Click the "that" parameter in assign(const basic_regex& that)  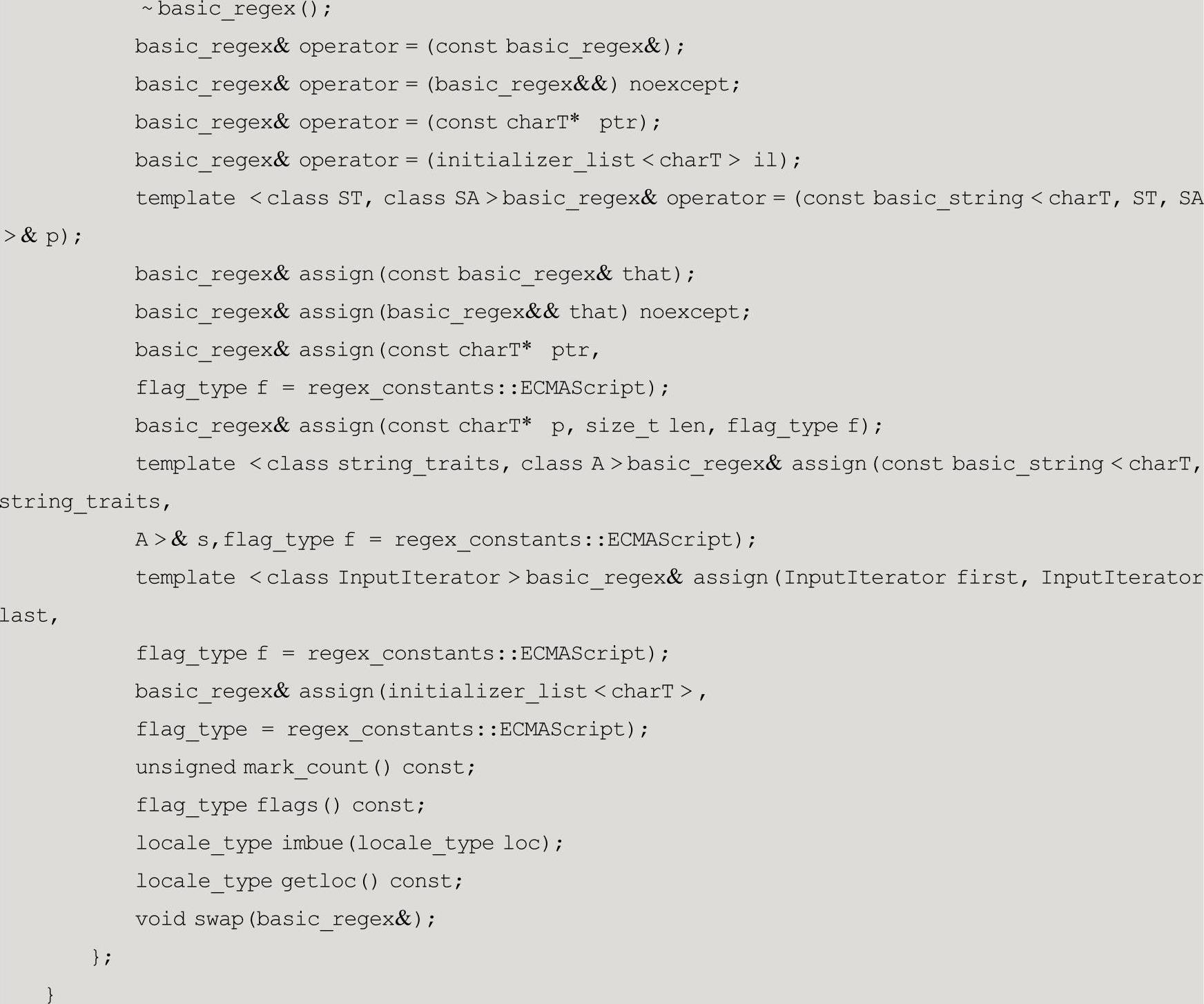click(647, 274)
